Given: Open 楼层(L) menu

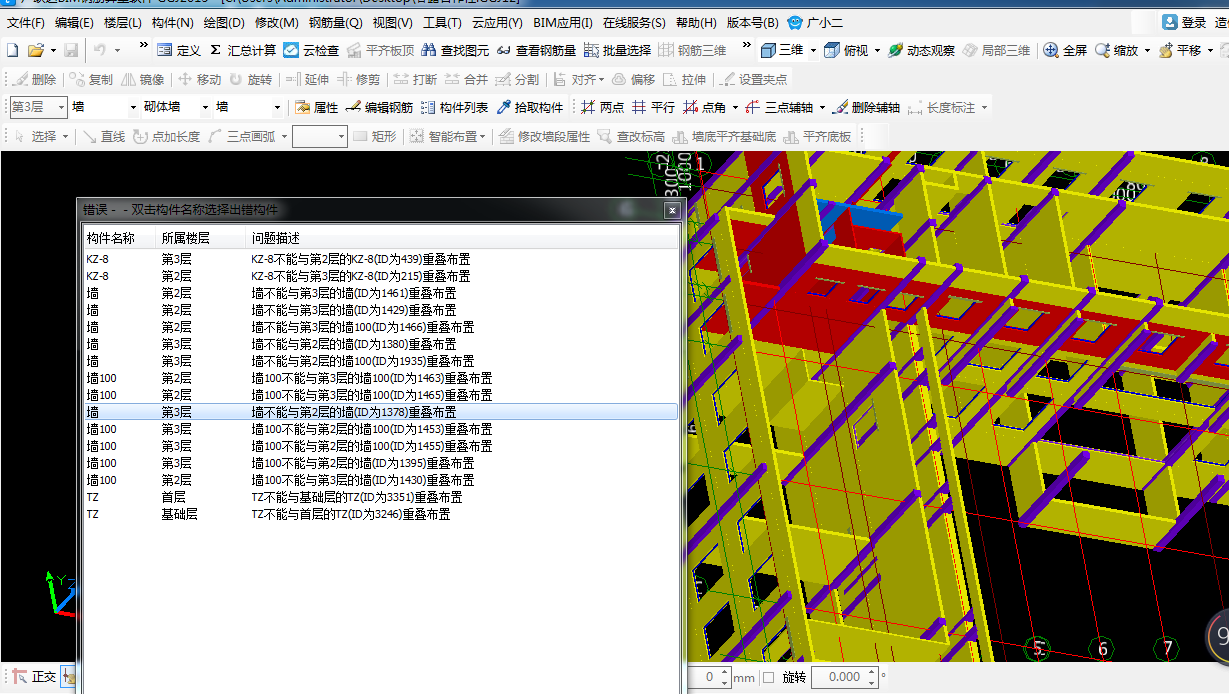Looking at the screenshot, I should coord(123,22).
